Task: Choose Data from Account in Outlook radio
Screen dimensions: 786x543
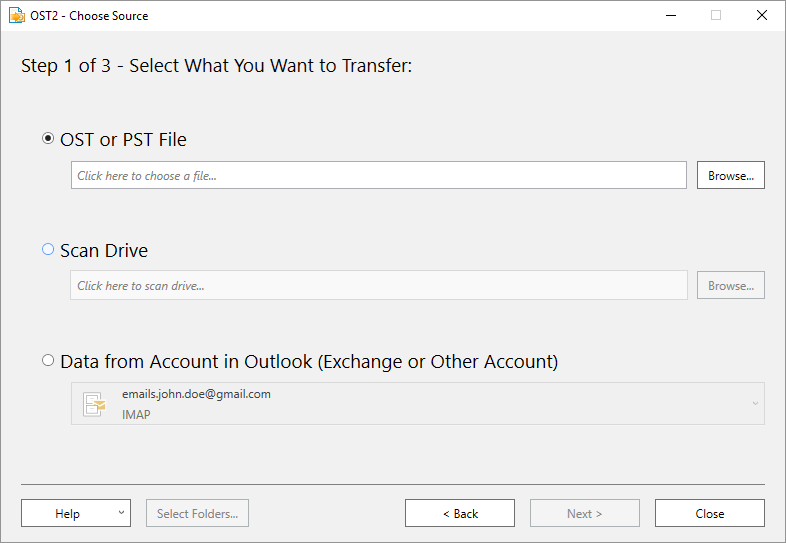Action: click(48, 360)
